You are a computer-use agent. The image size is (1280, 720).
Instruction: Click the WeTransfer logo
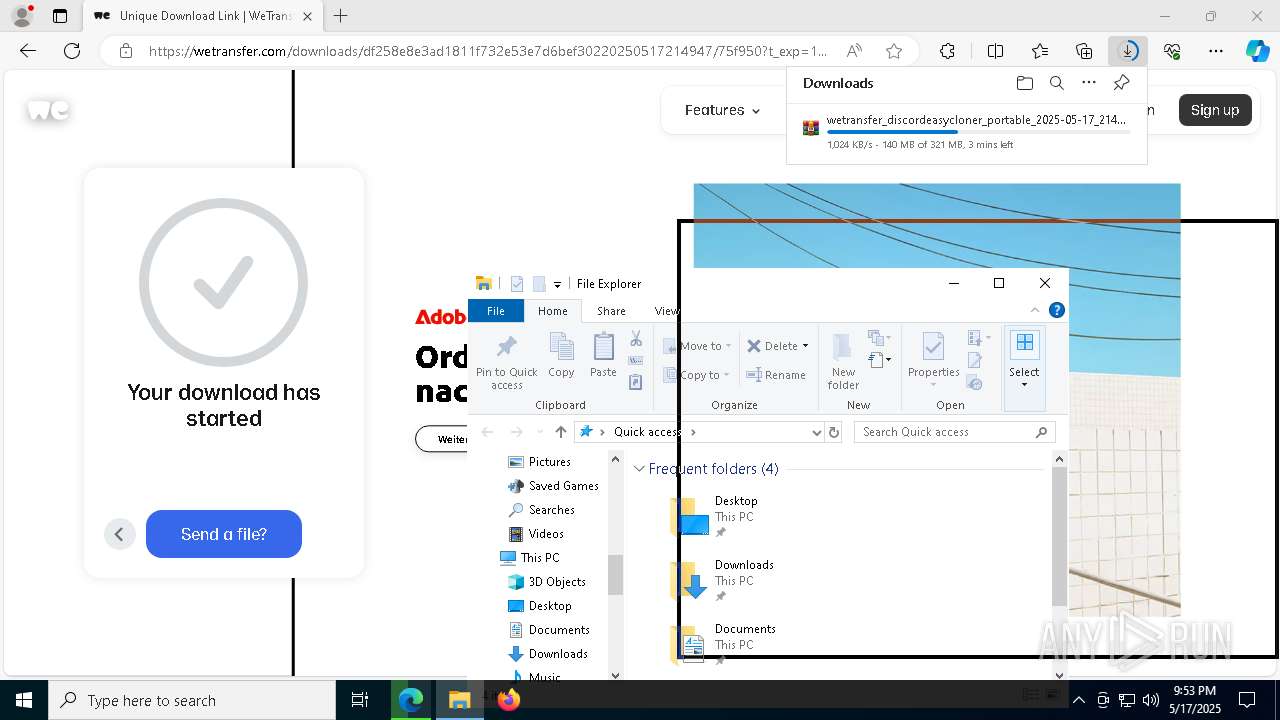(48, 110)
